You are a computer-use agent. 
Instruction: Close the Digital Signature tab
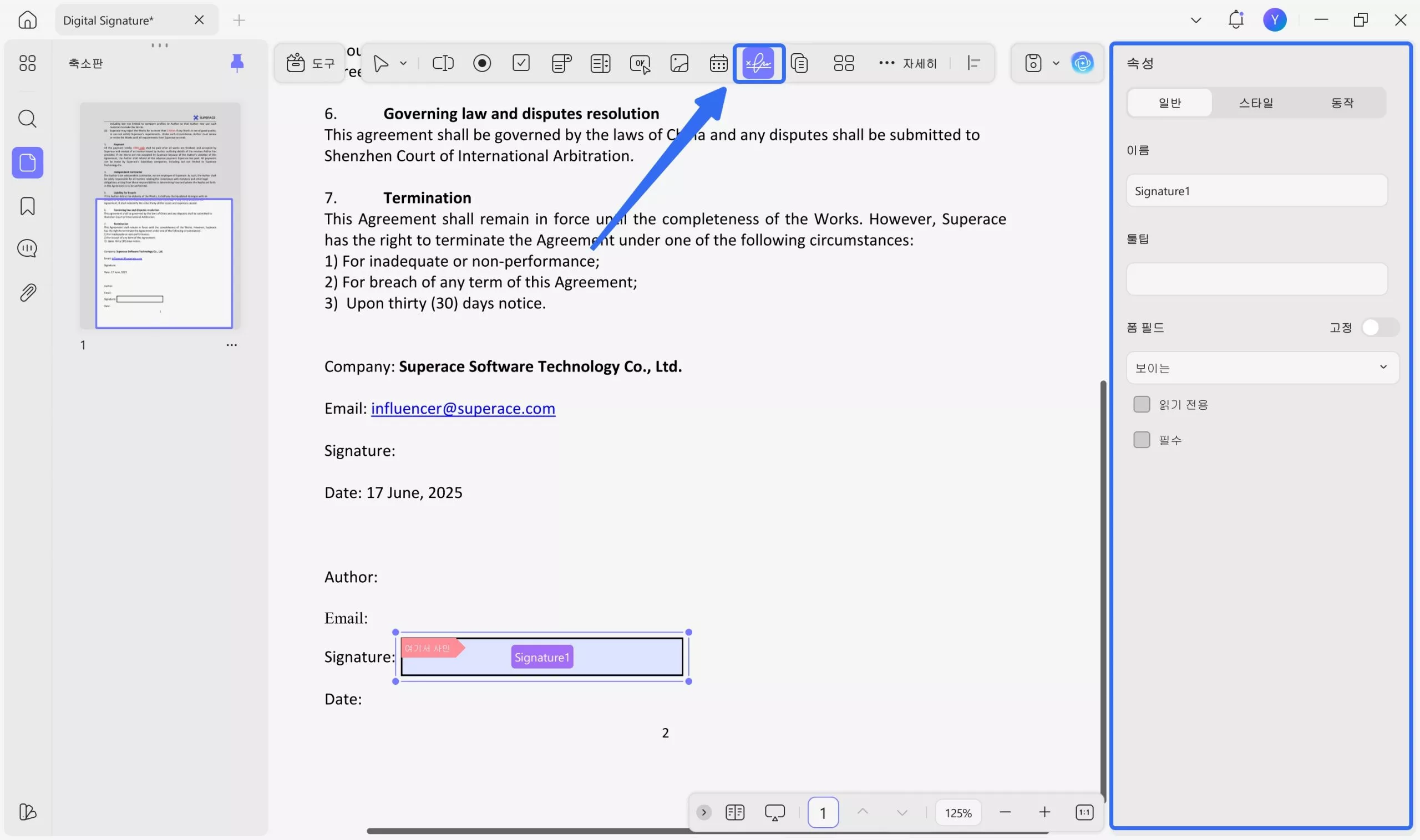pyautogui.click(x=199, y=21)
